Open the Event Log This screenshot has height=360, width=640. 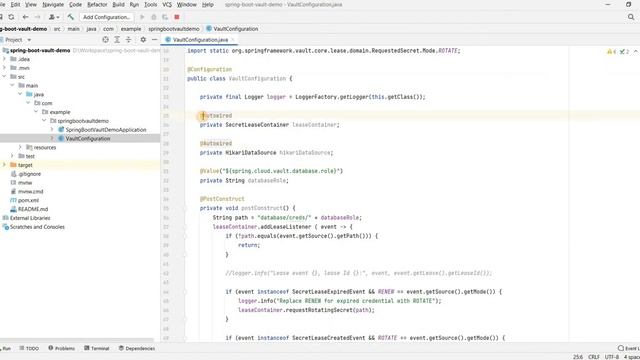(x=629, y=349)
